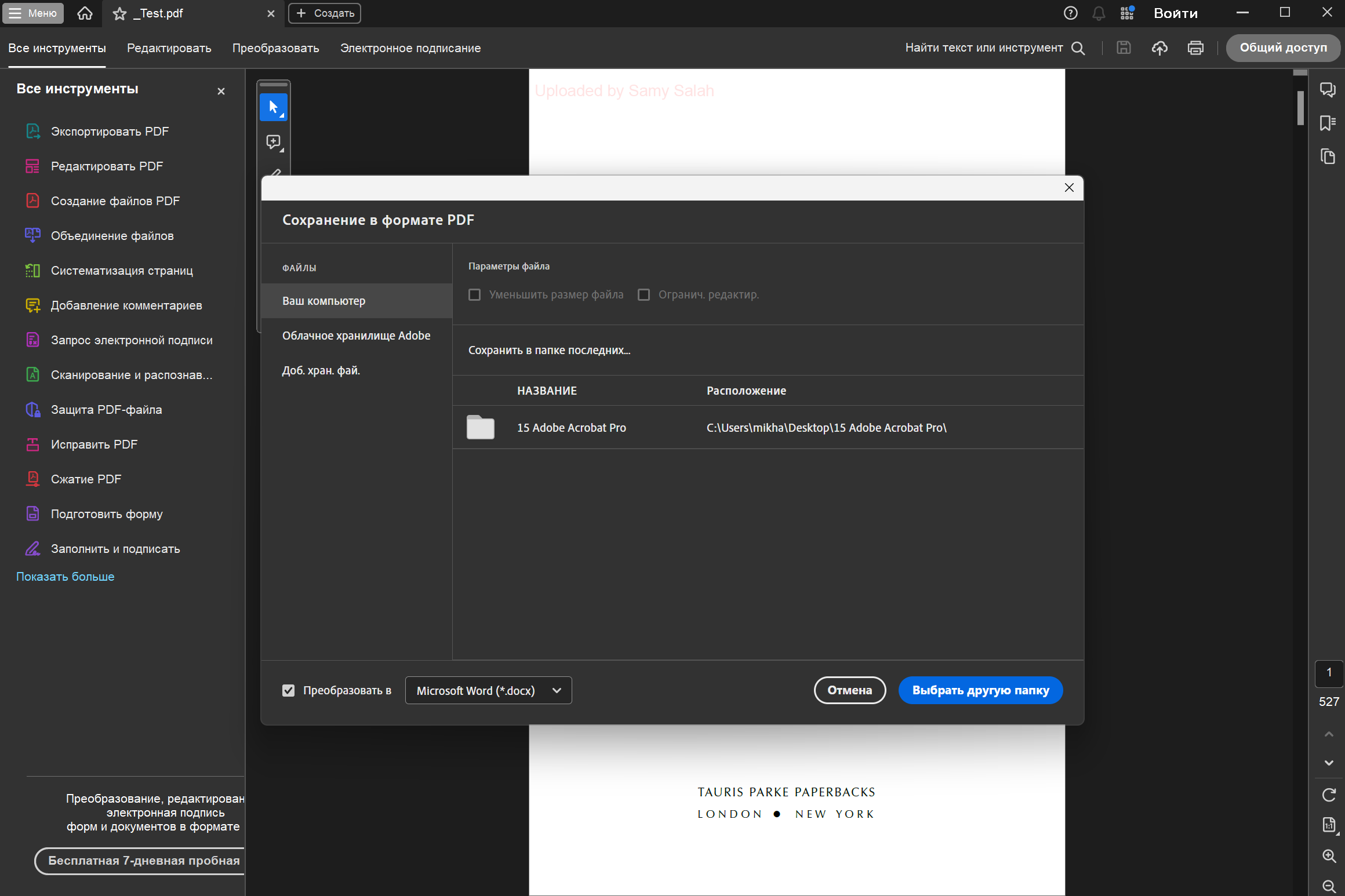Open the Меню hamburger menu
The width and height of the screenshot is (1345, 896).
tap(33, 13)
